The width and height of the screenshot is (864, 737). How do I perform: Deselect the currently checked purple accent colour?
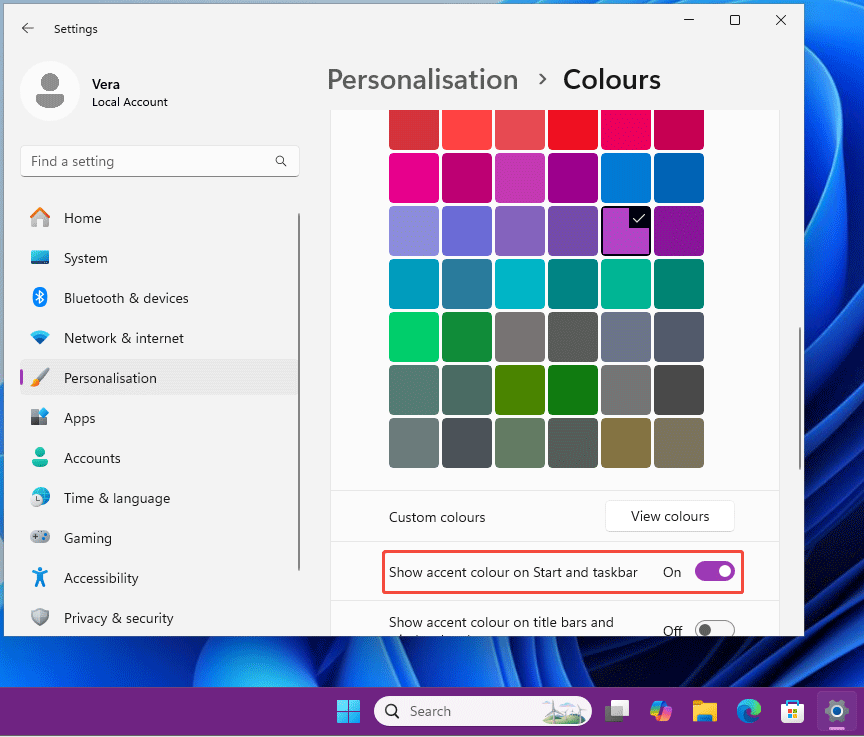(x=626, y=230)
